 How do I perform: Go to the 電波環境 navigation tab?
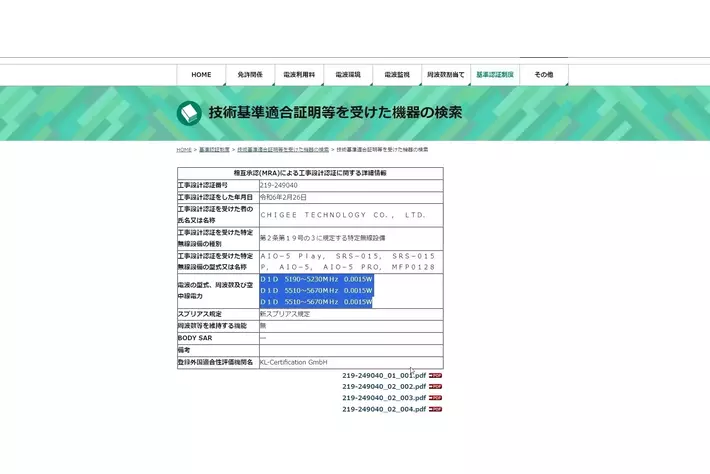pos(348,75)
